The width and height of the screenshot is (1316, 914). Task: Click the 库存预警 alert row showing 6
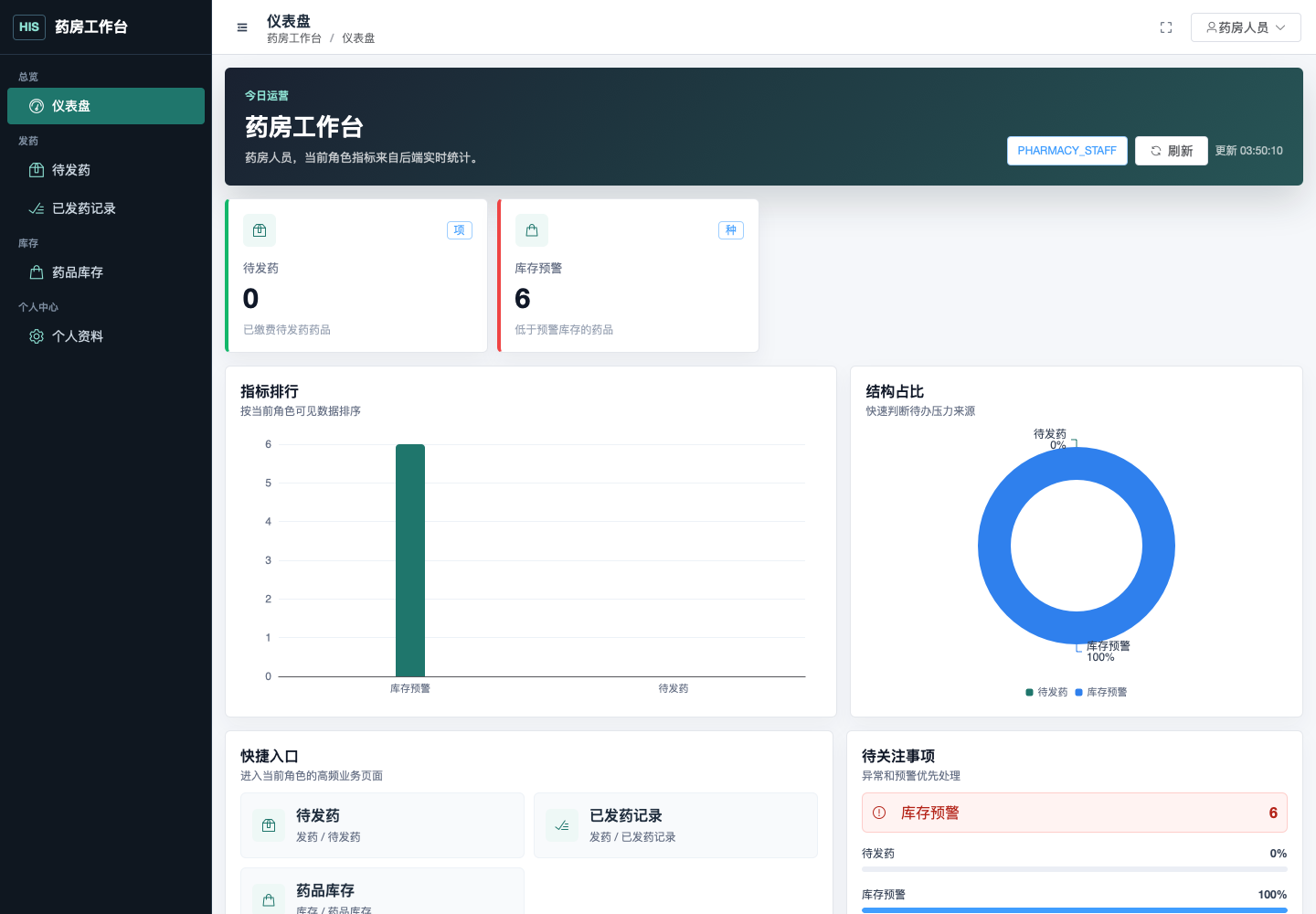tap(1075, 813)
